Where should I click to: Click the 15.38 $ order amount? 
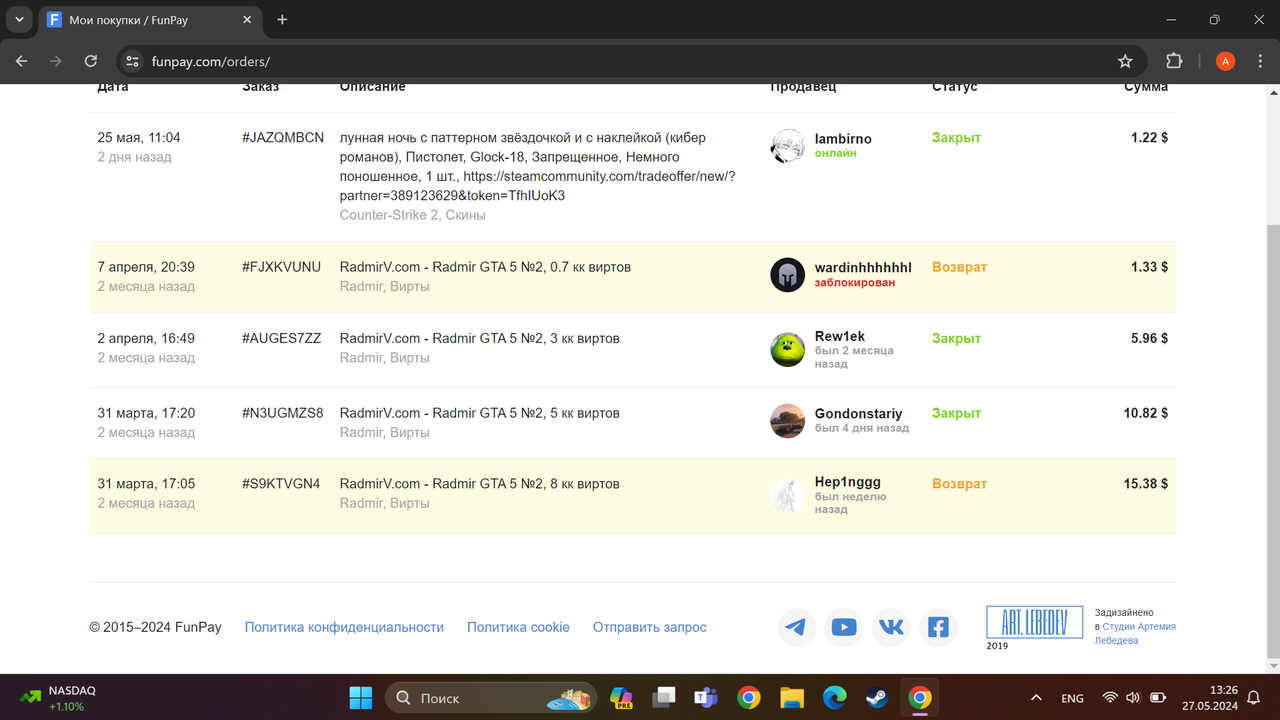tap(1145, 484)
